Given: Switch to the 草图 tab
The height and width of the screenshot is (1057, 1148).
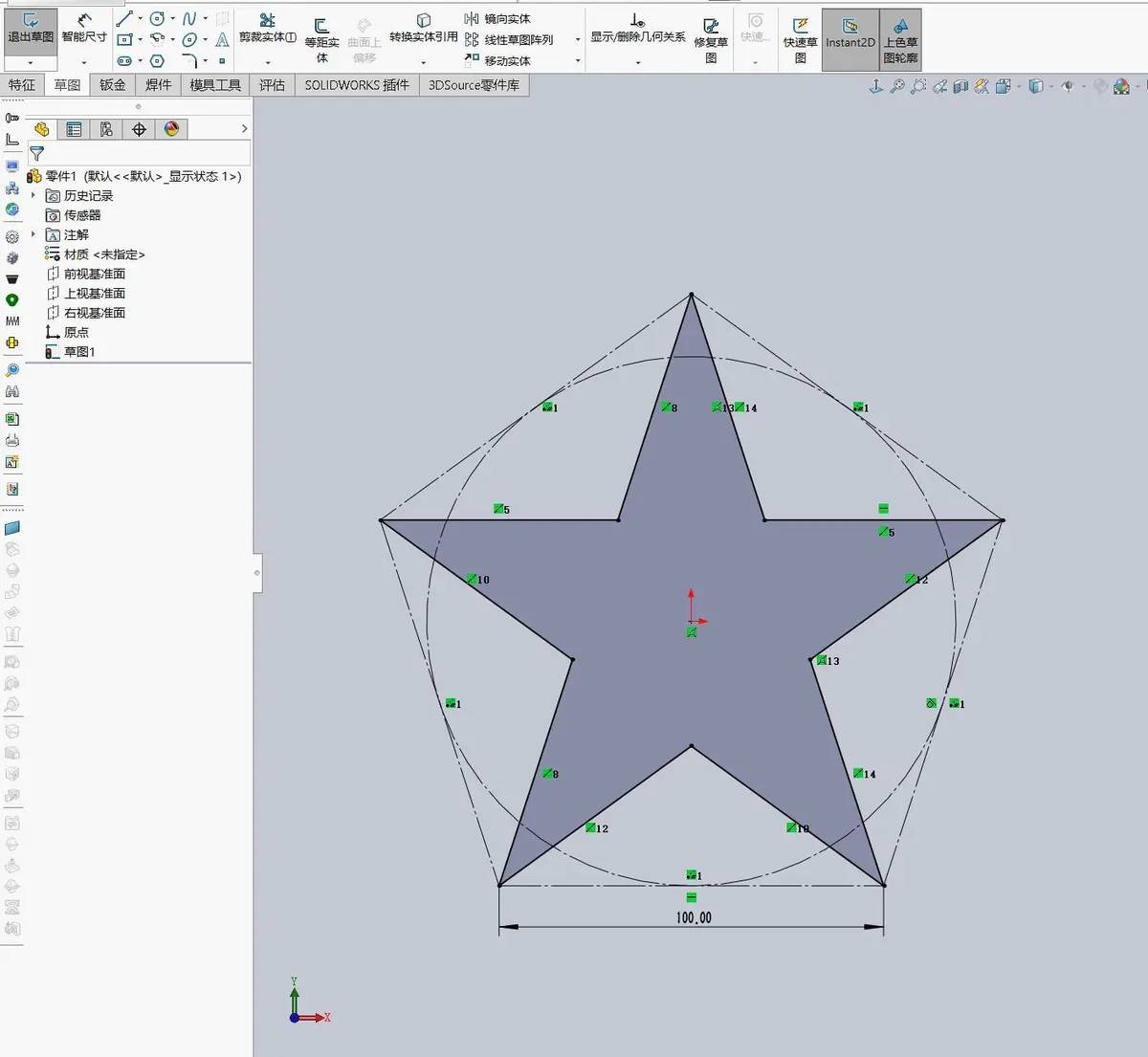Looking at the screenshot, I should (67, 85).
